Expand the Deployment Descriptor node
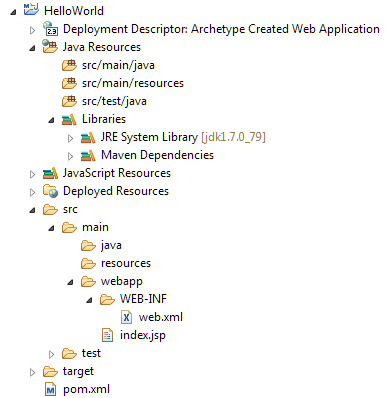This screenshot has height=398, width=386. [x=32, y=30]
